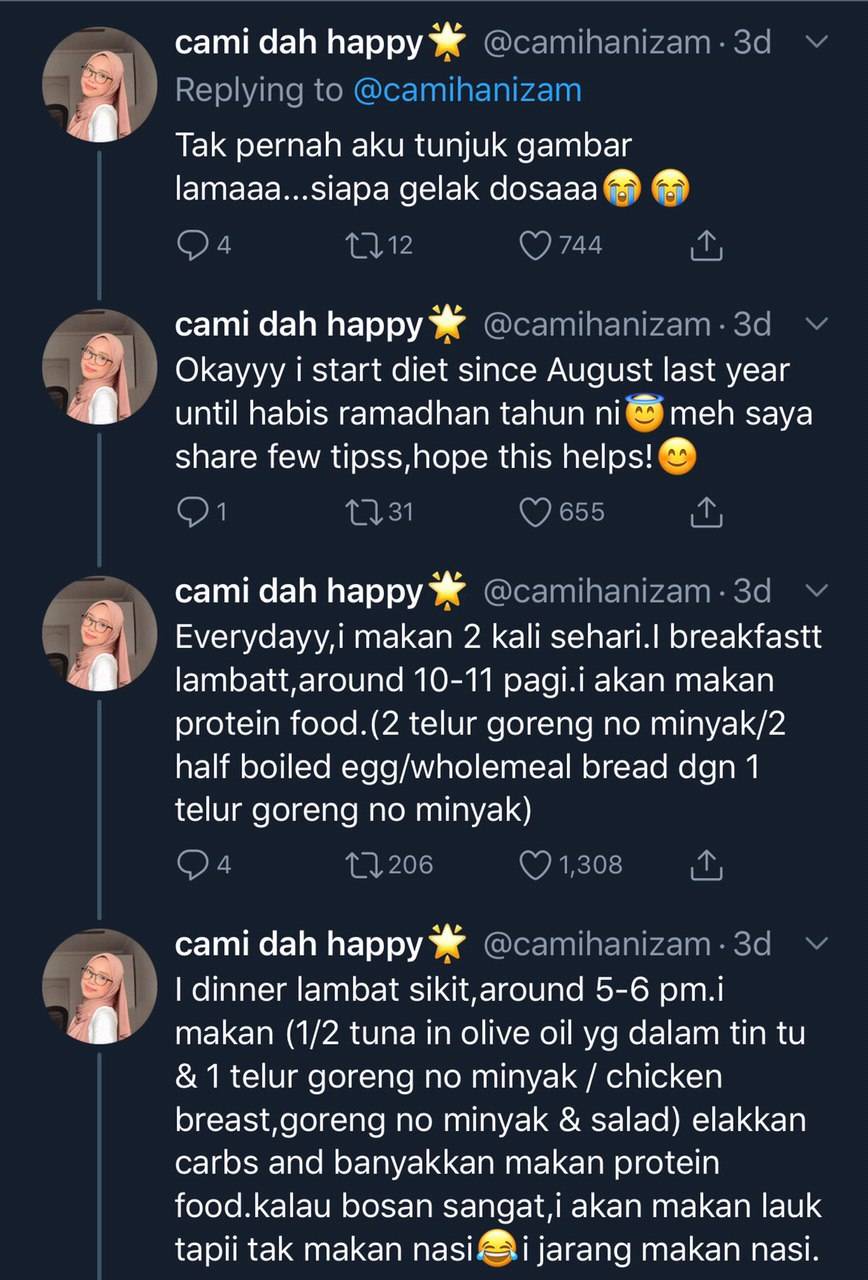Reply to the breakfast protein food tweet
Image resolution: width=868 pixels, height=1280 pixels.
pos(192,864)
